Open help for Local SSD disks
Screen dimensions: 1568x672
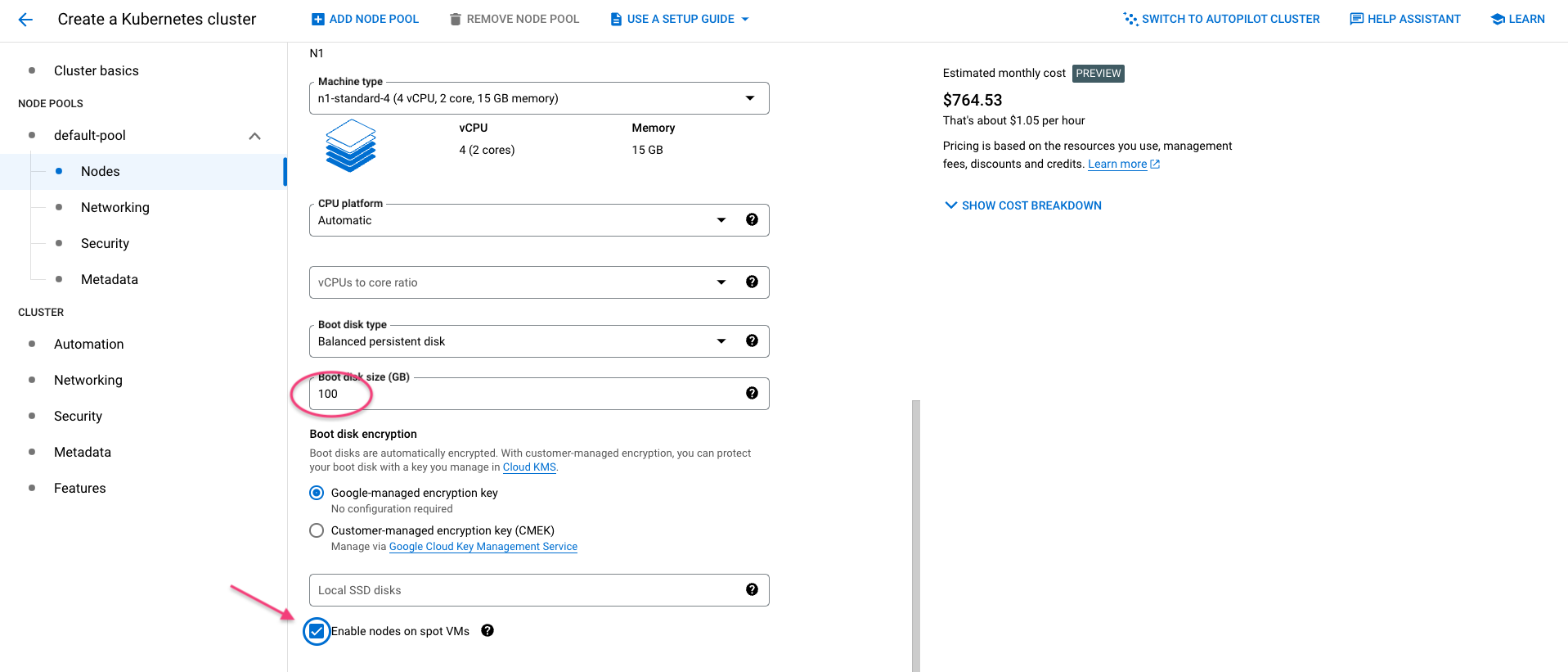752,589
